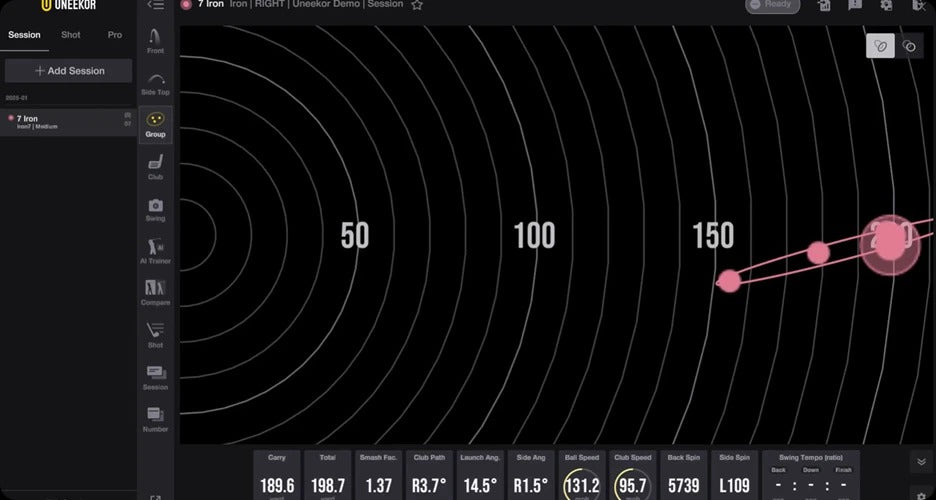Open the Shot list view
This screenshot has height=500, width=936.
155,335
